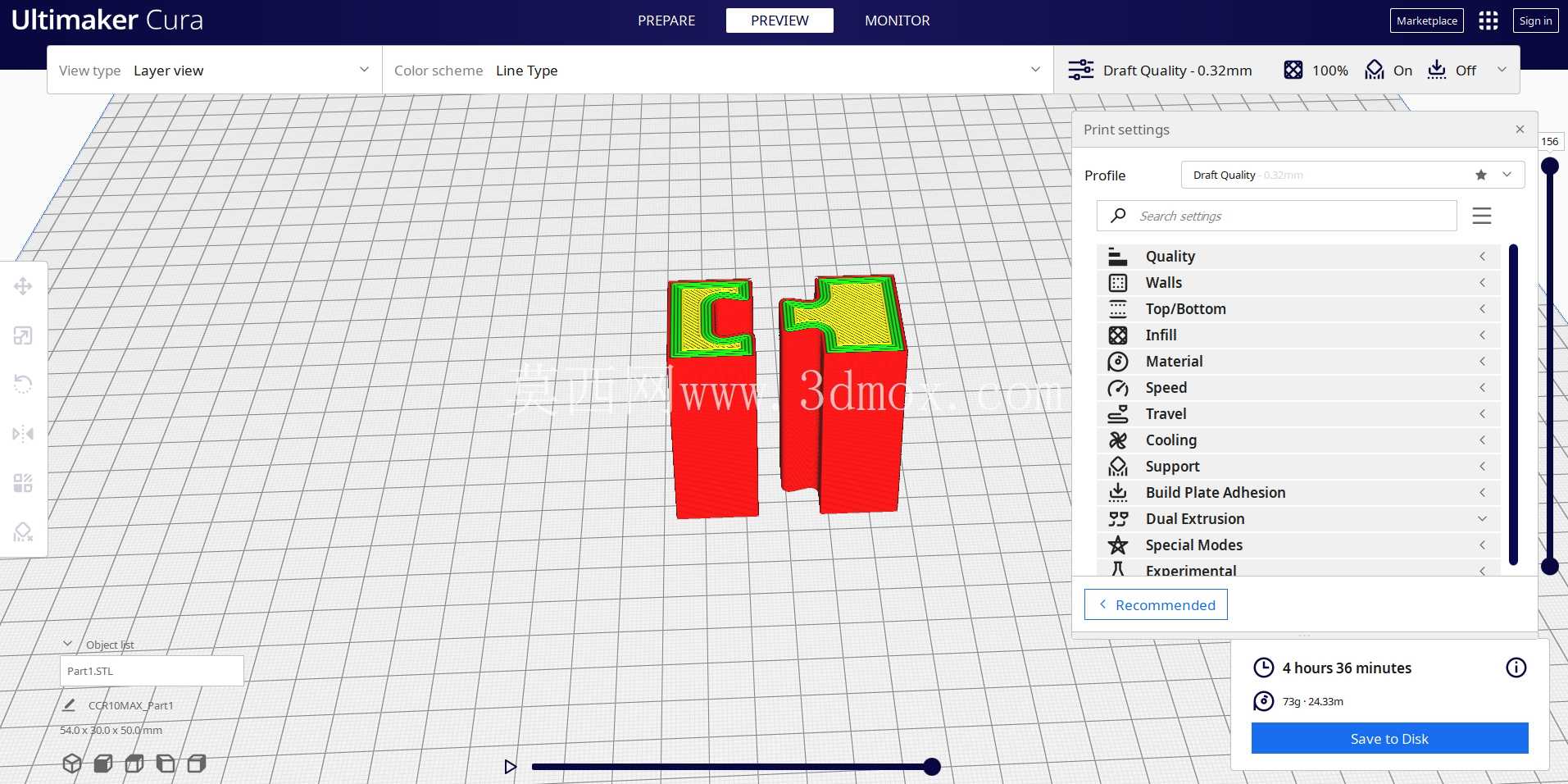Click the "54.0 x 30.0 x 50.0 mm" dimensions

click(x=111, y=730)
